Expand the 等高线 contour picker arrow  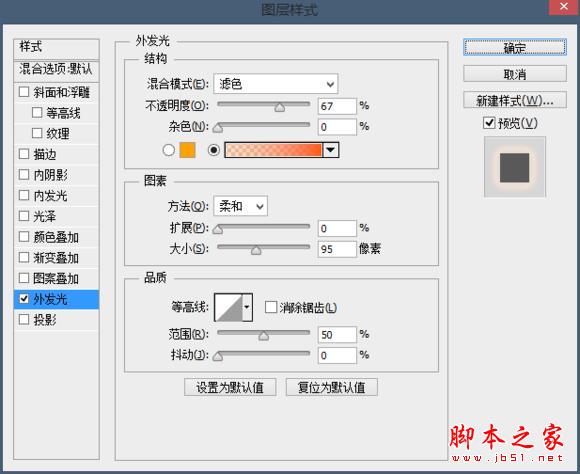click(x=247, y=307)
